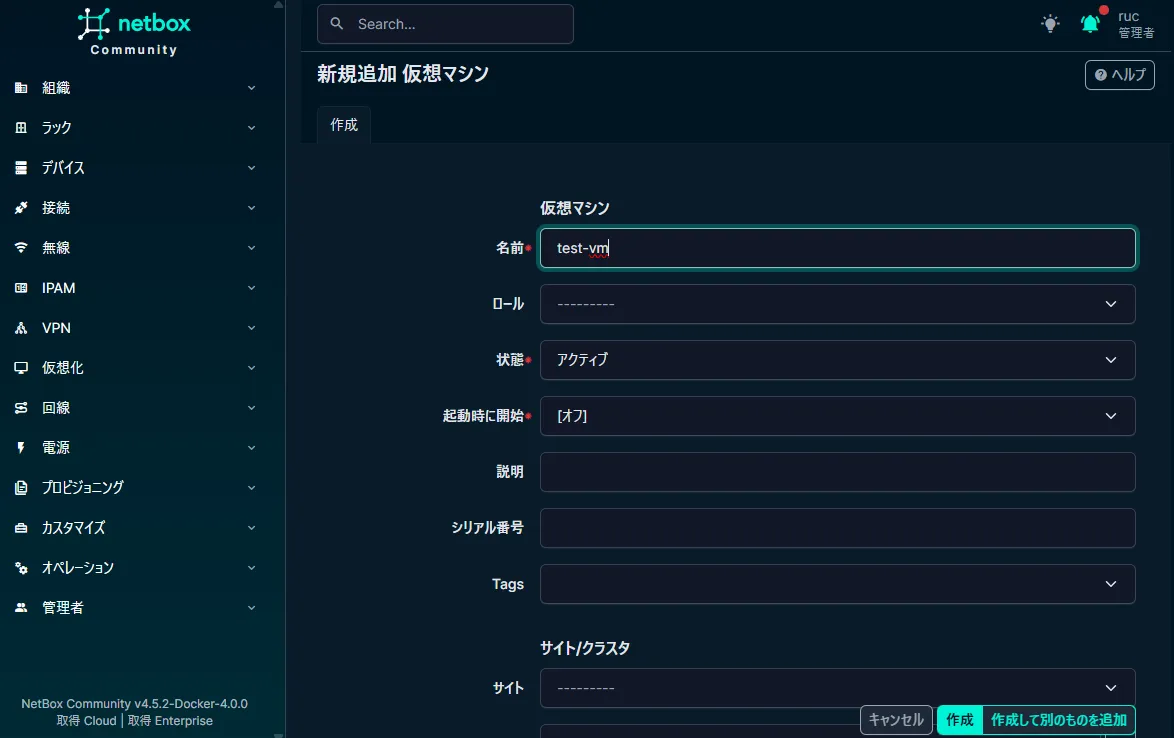Open 管理者 menu item

click(136, 608)
